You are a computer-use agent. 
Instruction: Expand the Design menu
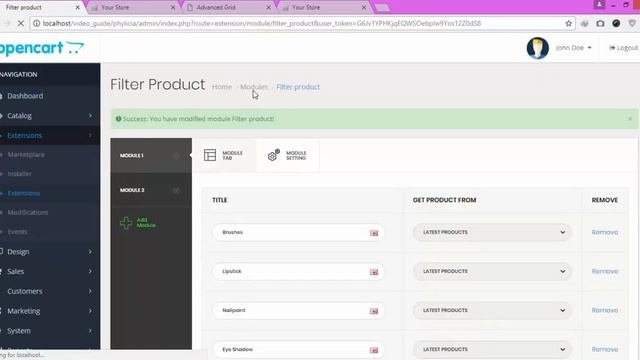(x=49, y=251)
